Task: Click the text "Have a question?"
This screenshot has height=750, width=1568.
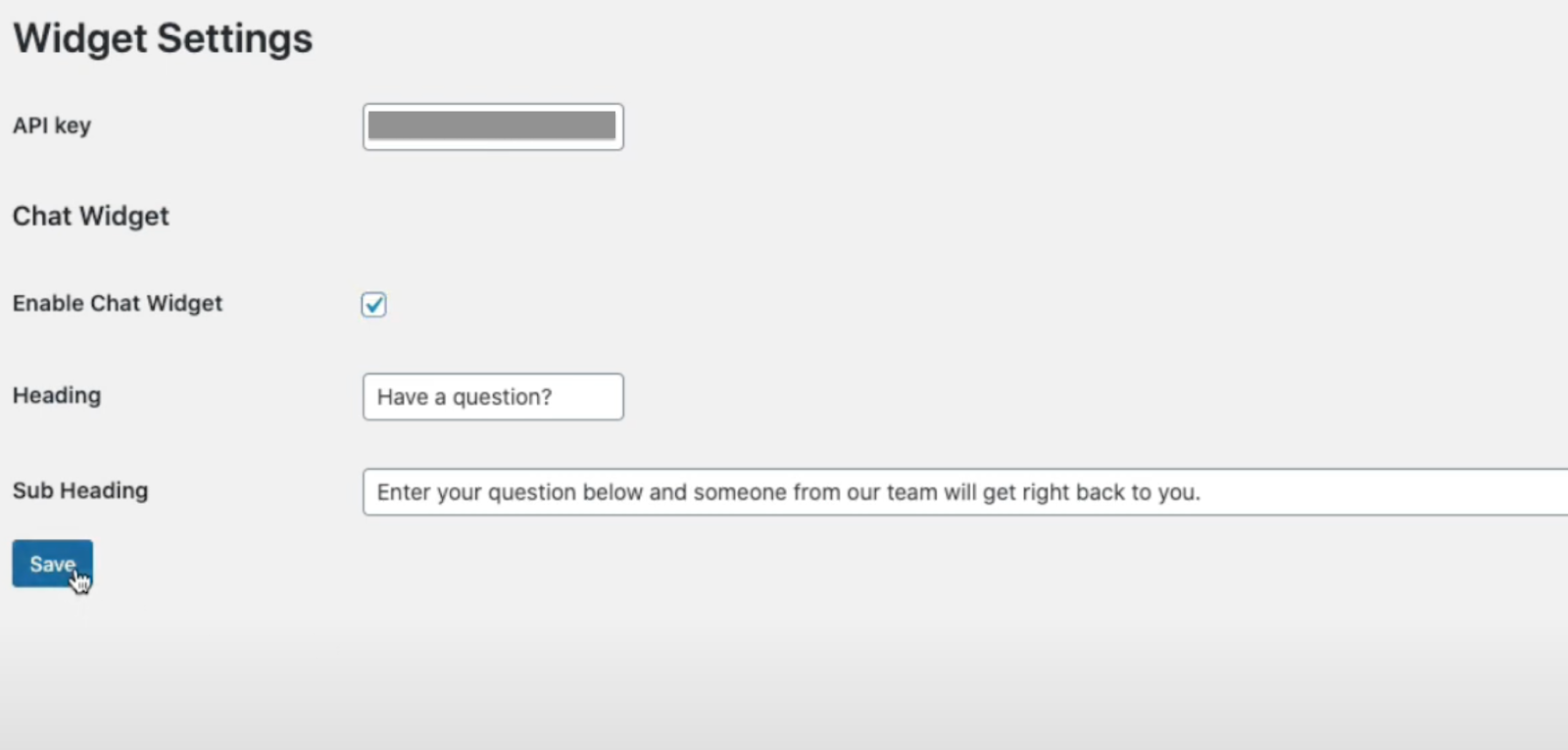Action: (465, 397)
